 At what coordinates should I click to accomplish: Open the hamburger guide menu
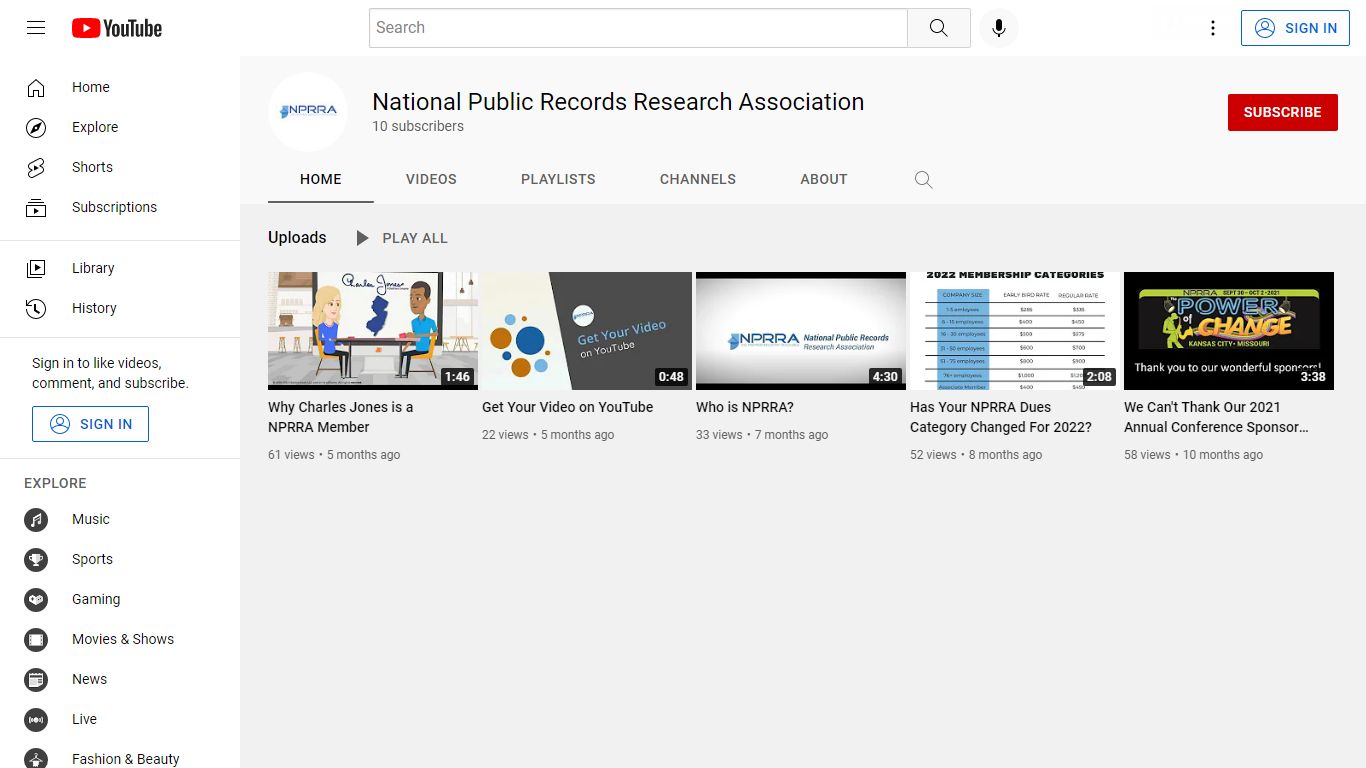click(36, 28)
